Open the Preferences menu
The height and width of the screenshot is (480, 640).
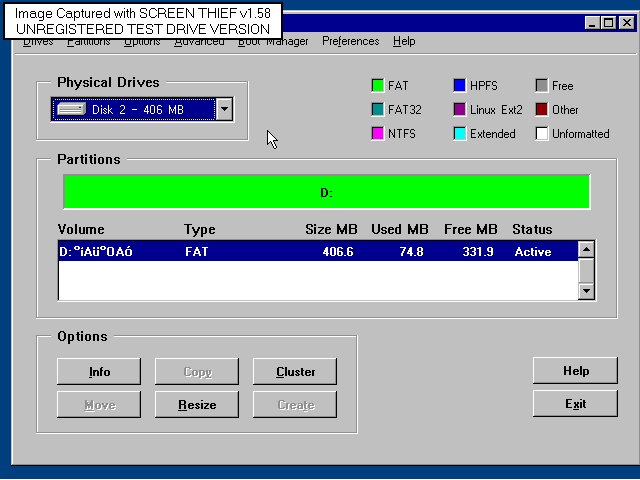(x=351, y=41)
